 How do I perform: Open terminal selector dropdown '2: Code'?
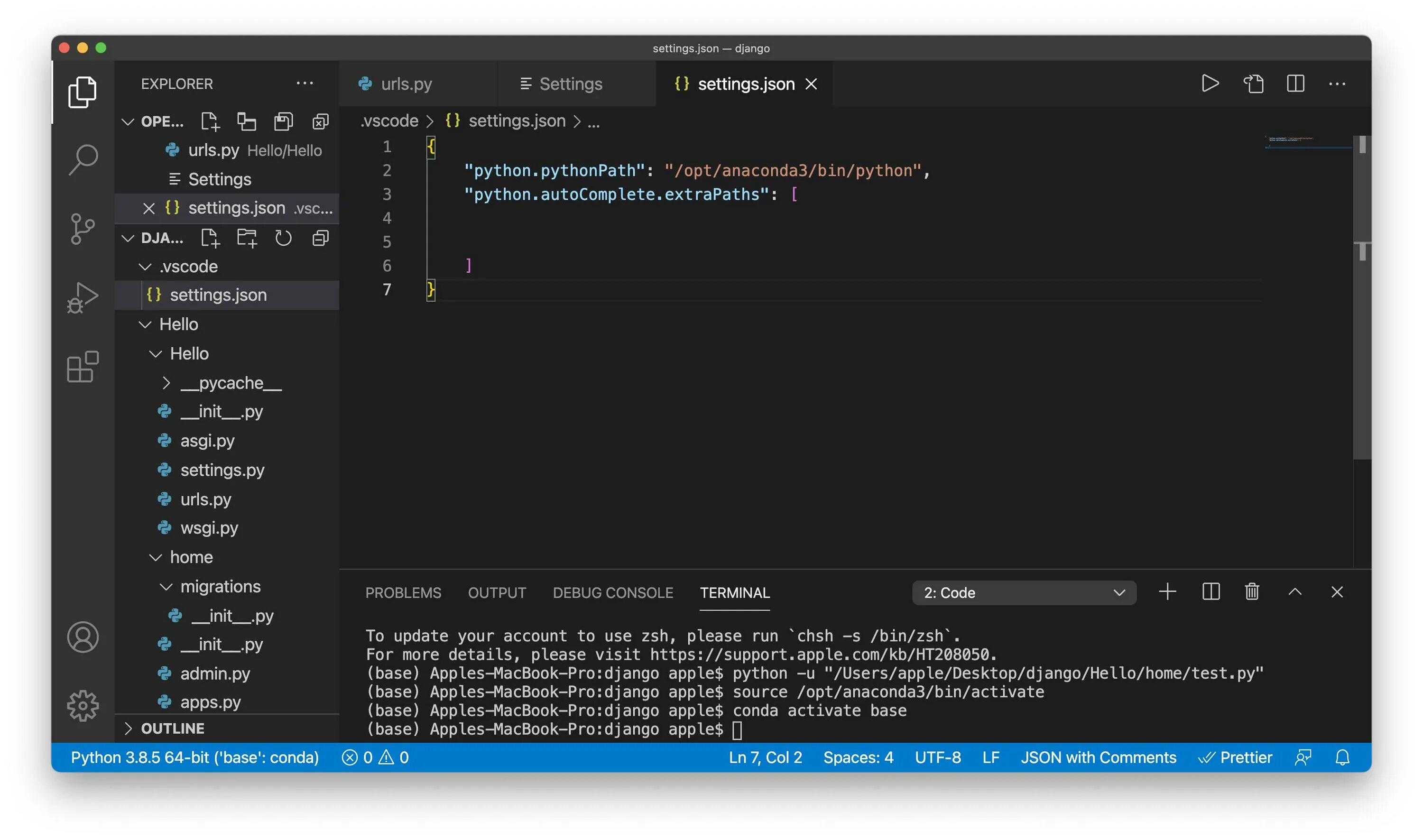pos(1024,592)
